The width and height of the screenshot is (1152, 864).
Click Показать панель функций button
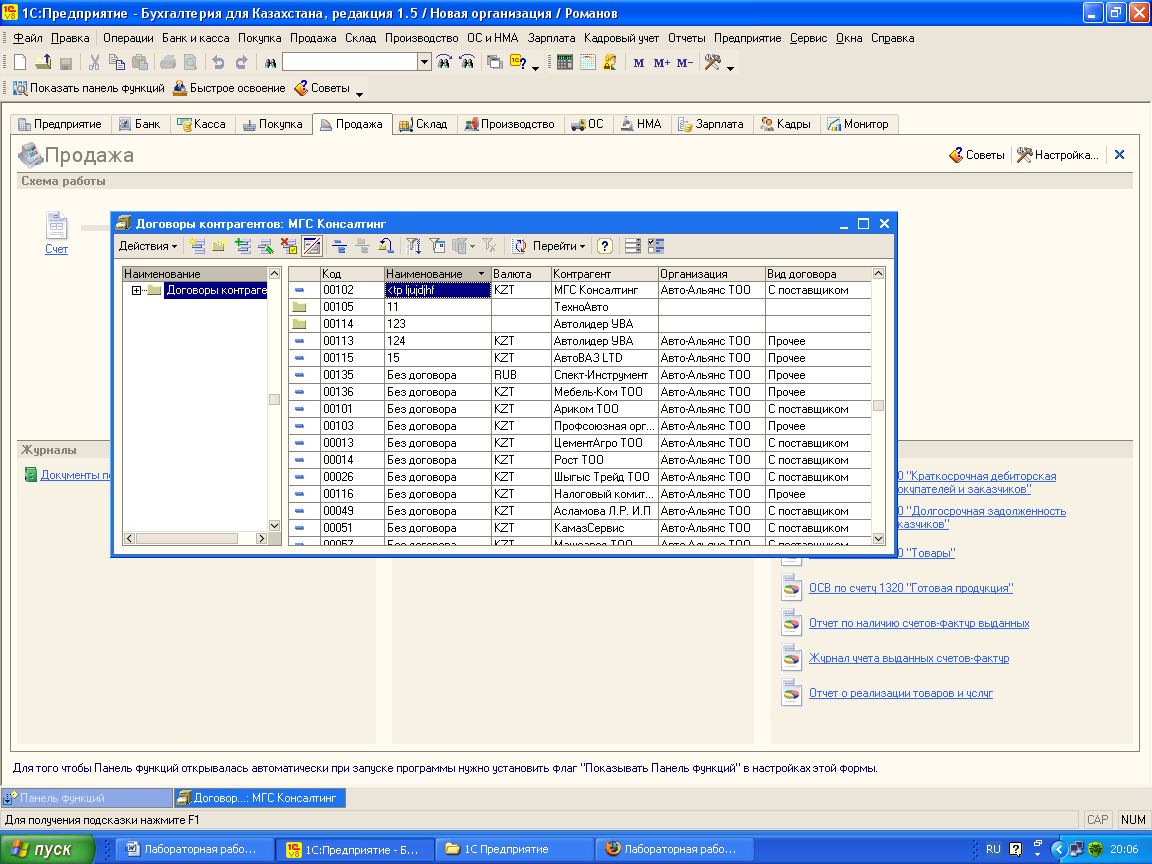click(89, 88)
